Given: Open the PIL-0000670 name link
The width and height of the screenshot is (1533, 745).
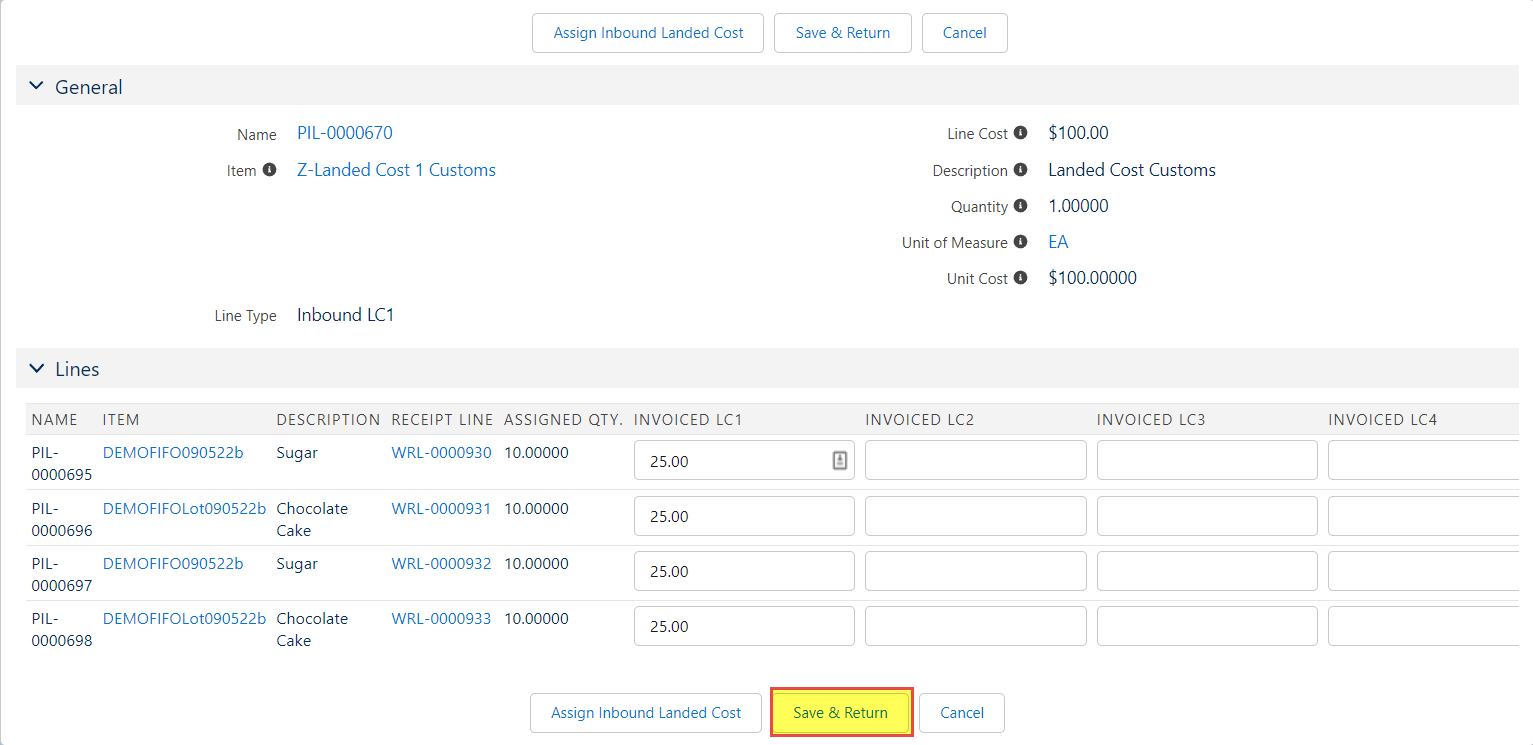Looking at the screenshot, I should coord(345,133).
